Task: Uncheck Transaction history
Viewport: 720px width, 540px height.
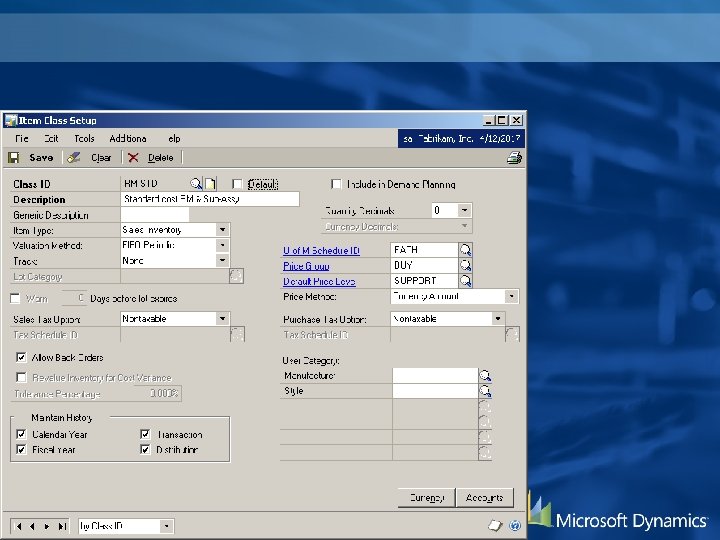Action: [x=145, y=434]
